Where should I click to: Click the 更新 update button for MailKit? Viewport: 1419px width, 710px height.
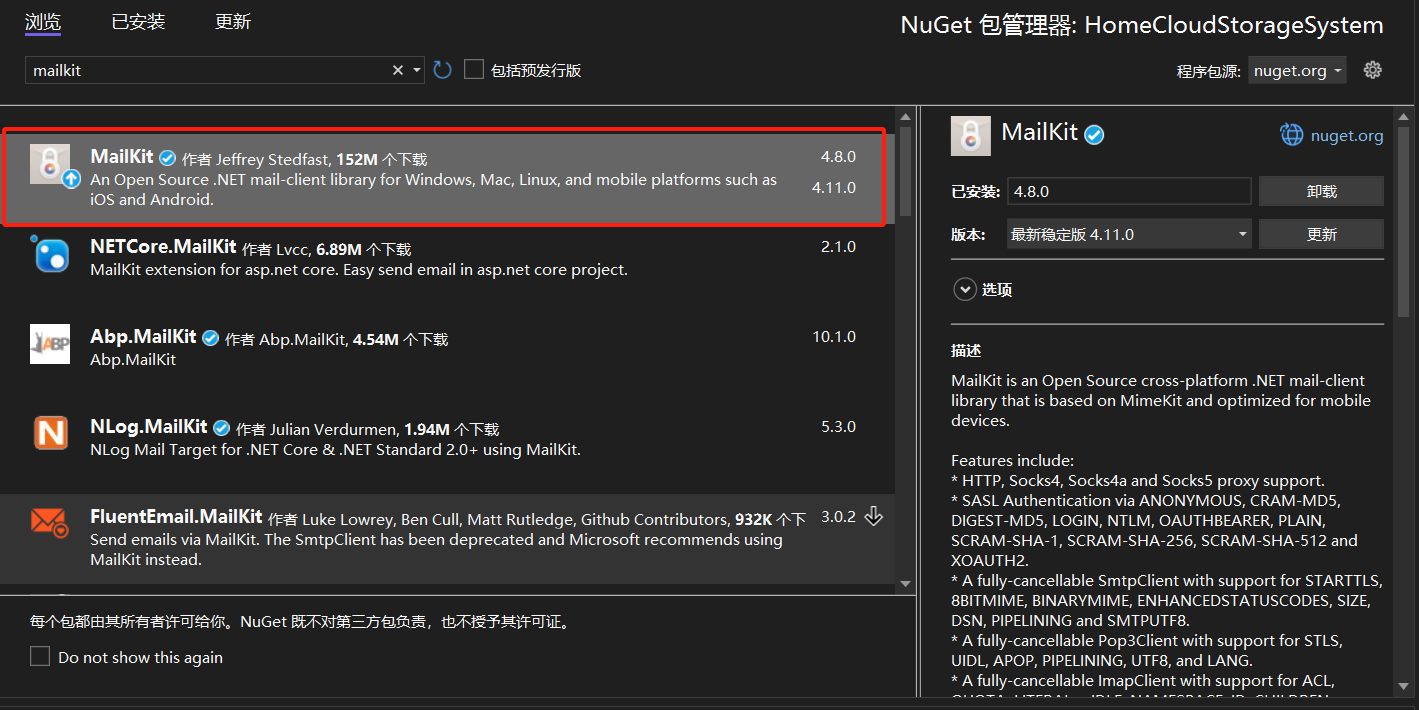click(x=1321, y=234)
